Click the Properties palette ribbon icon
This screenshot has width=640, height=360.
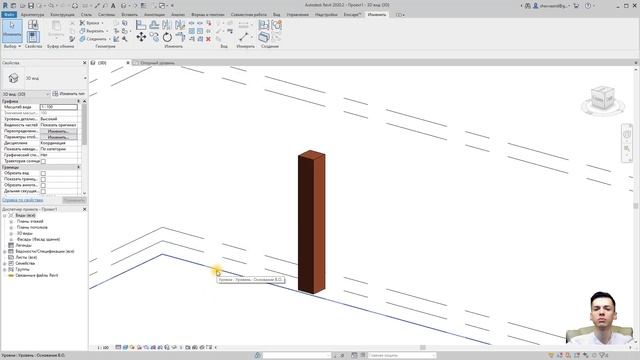pyautogui.click(x=33, y=37)
